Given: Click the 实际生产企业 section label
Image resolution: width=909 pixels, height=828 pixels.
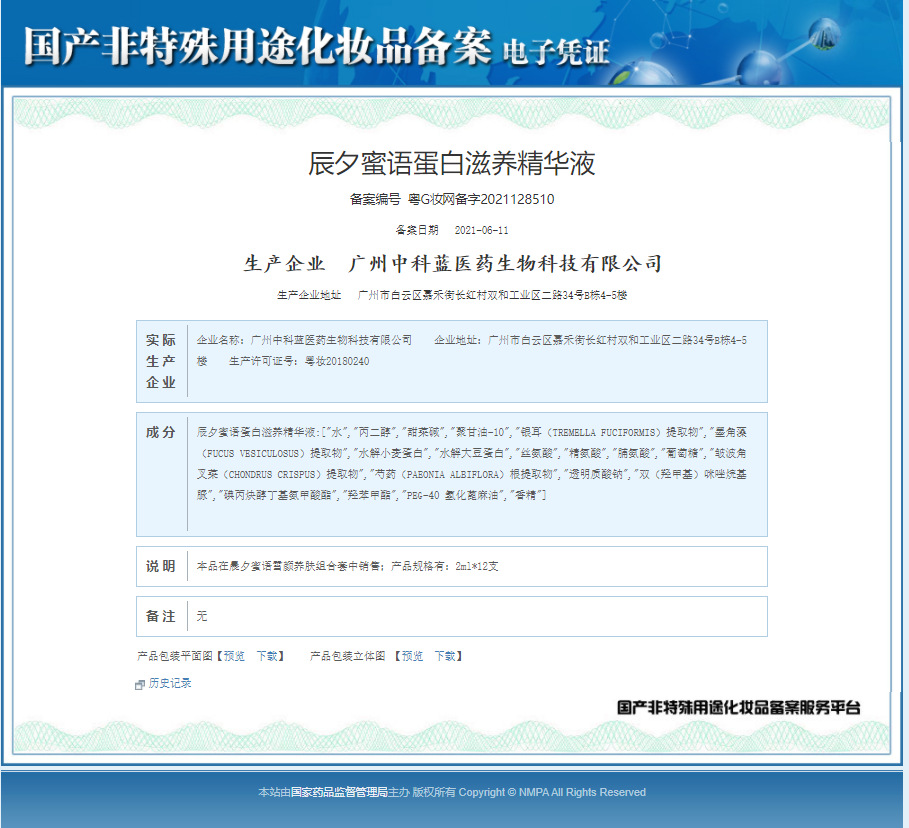Looking at the screenshot, I should pyautogui.click(x=161, y=361).
